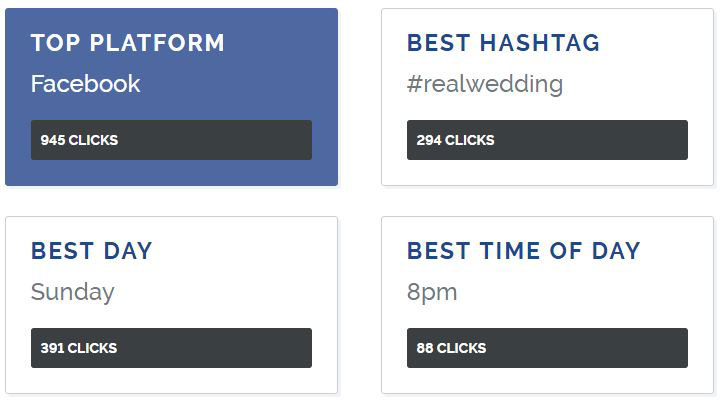720x400 pixels.
Task: Click the Facebook platform name
Action: click(x=85, y=84)
